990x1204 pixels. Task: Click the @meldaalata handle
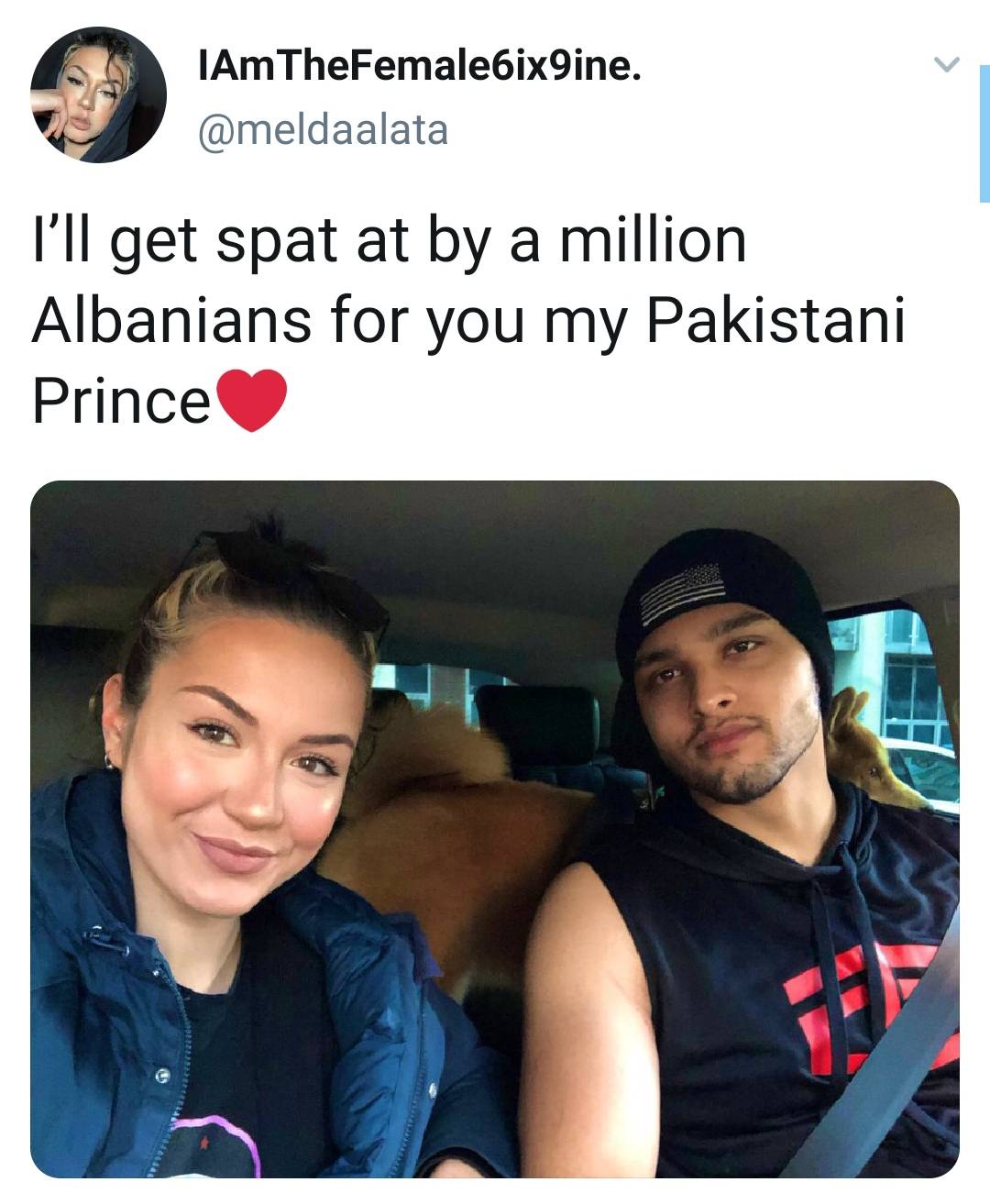322,129
